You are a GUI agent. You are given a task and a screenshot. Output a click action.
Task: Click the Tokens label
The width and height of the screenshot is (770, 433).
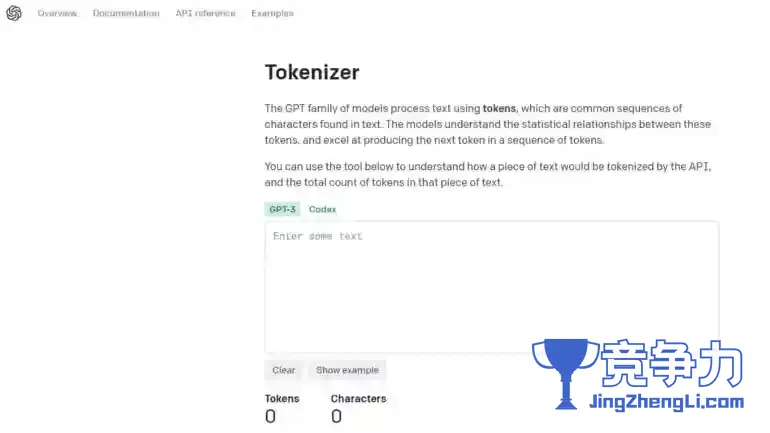tap(282, 399)
